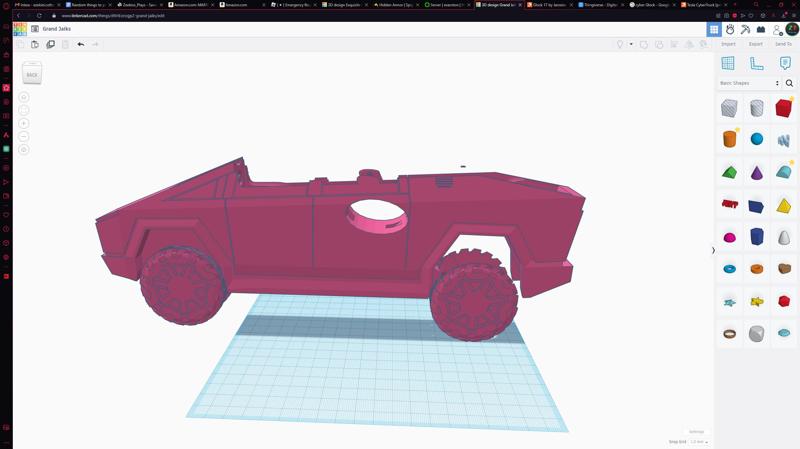The width and height of the screenshot is (800, 449).
Task: Collapse the shapes panel with the chevron
Action: pos(713,251)
